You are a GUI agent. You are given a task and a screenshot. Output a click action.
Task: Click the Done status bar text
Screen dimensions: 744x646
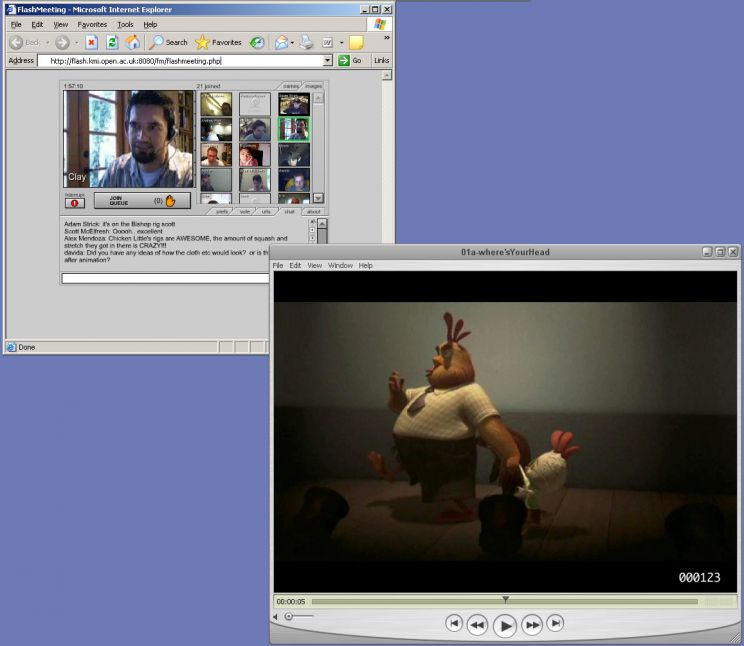click(27, 347)
